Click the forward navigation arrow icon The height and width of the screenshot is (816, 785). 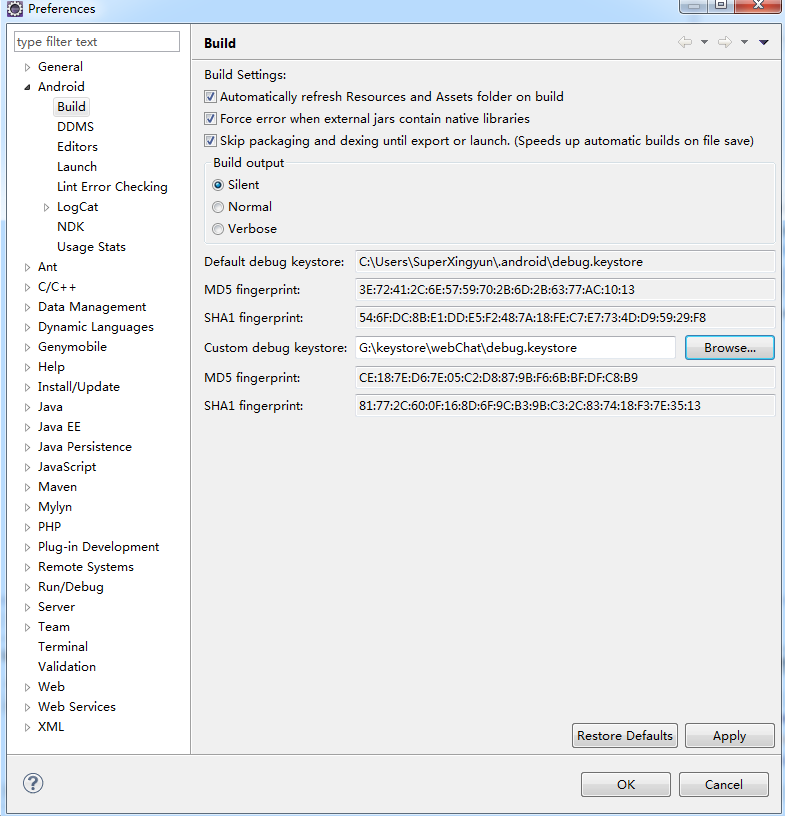tap(725, 42)
